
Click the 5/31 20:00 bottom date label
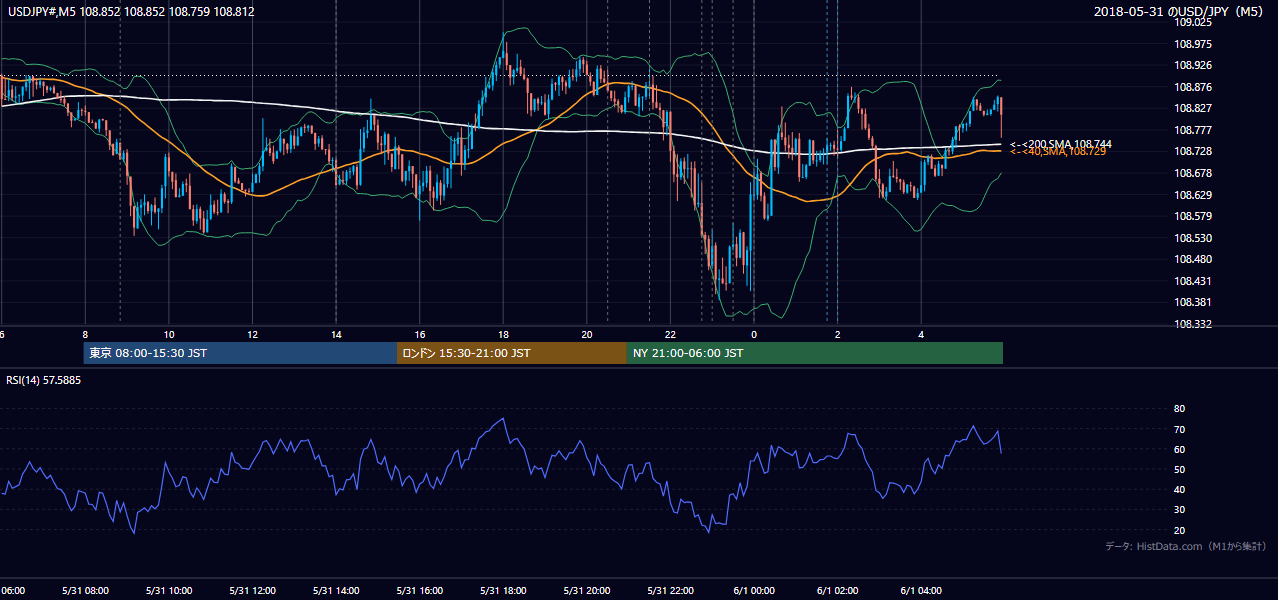click(587, 590)
